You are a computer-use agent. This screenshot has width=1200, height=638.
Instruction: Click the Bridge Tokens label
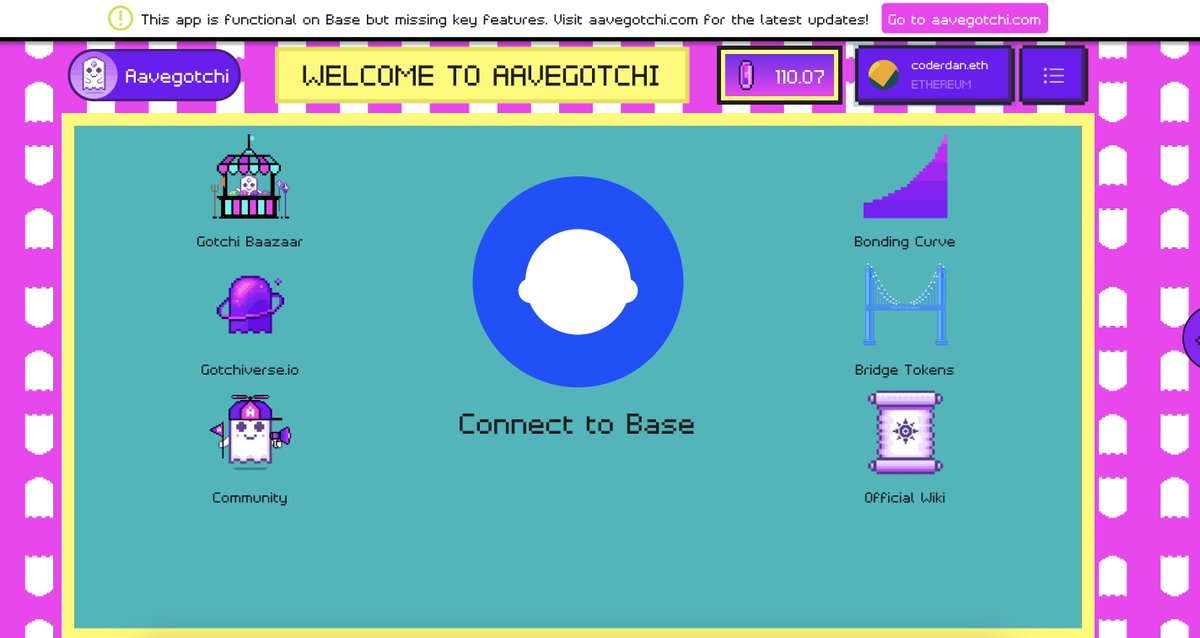905,370
